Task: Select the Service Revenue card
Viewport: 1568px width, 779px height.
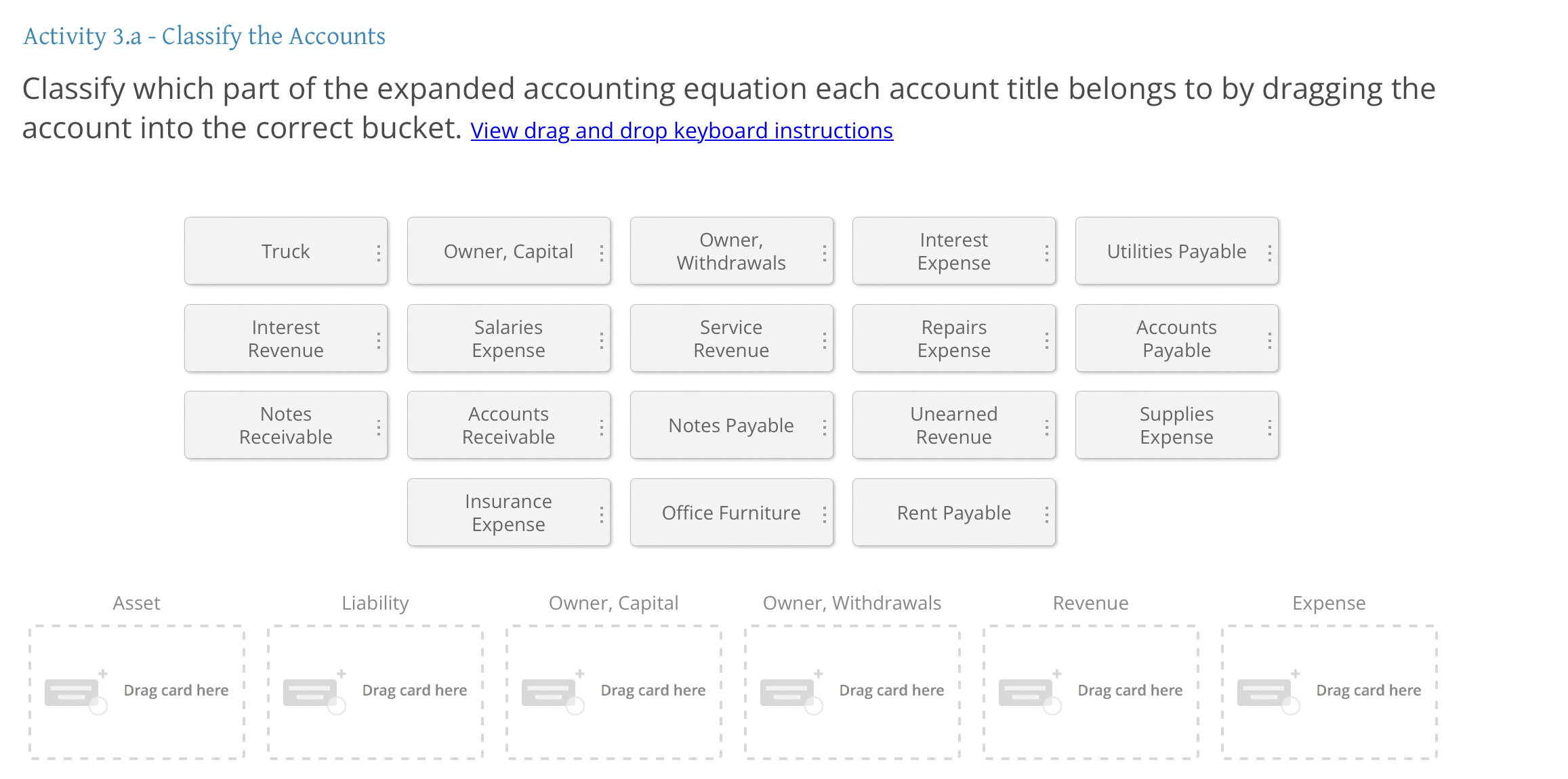Action: 730,339
